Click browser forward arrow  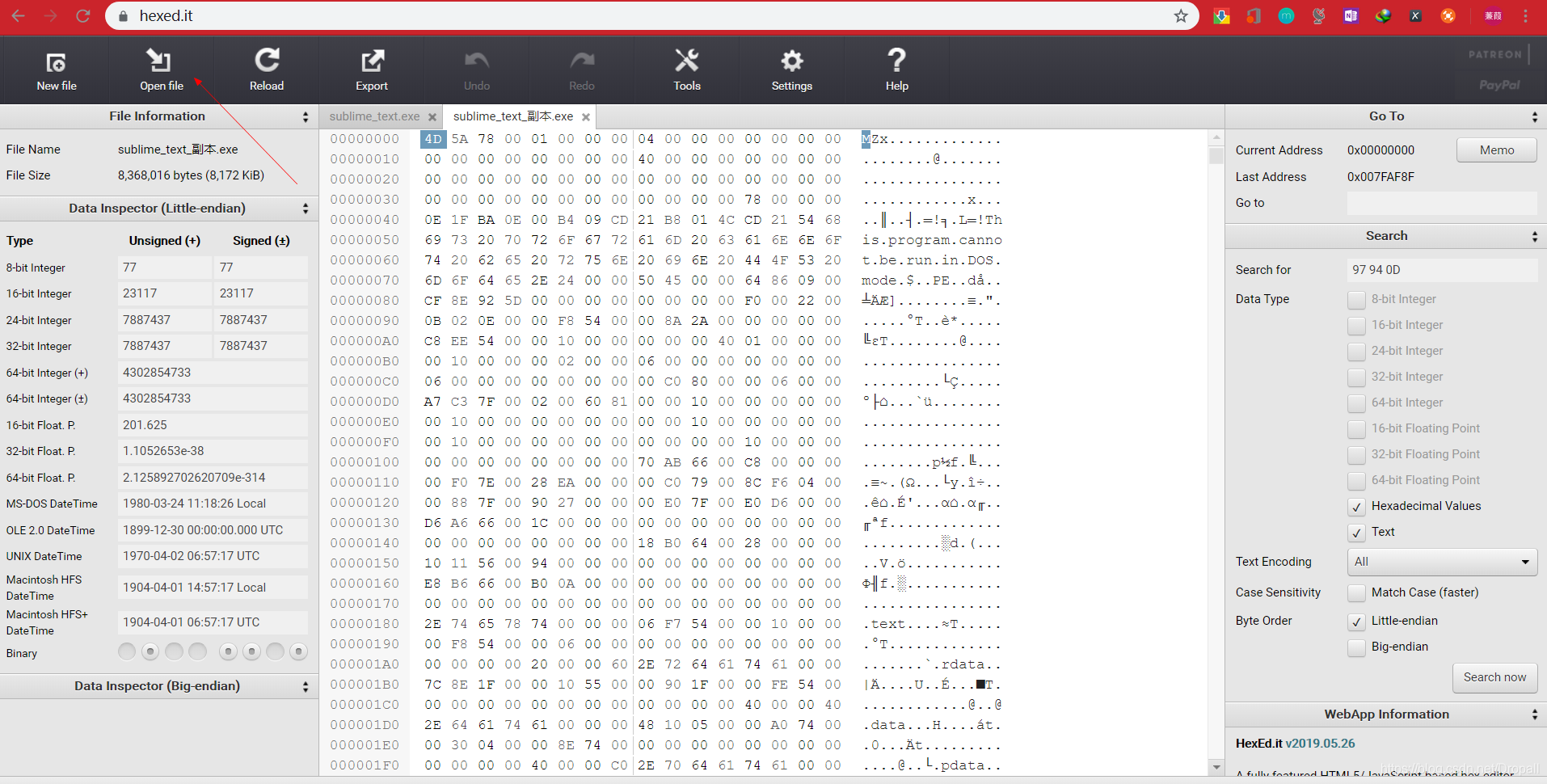coord(50,15)
